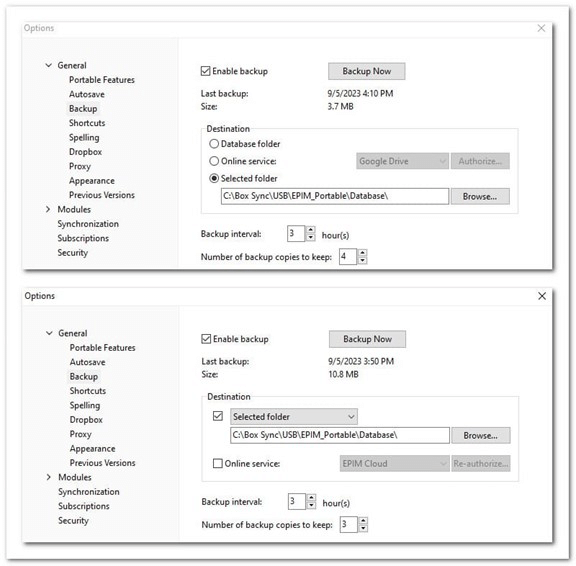Select Appearance in upper window tree

point(92,181)
